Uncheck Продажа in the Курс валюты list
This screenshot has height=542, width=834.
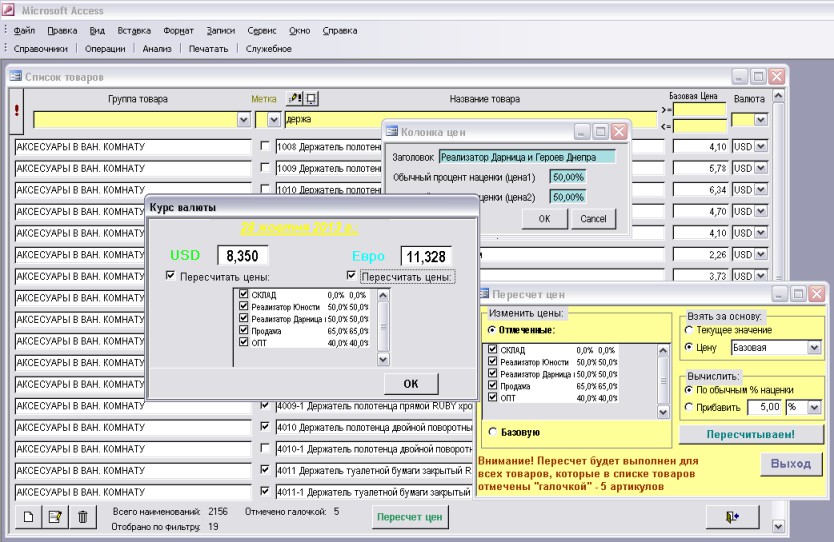click(x=244, y=330)
